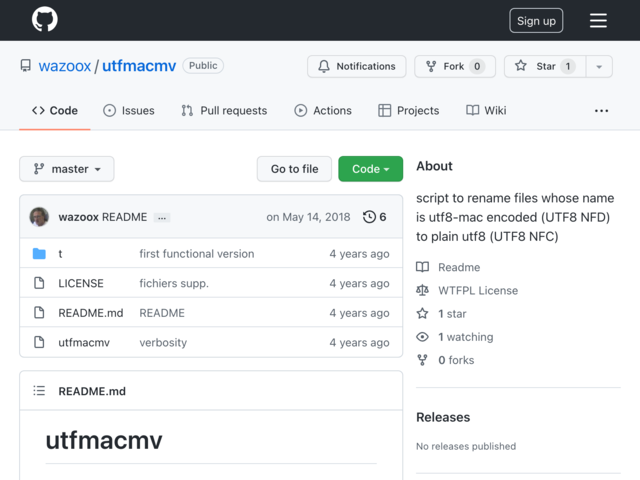Show more repository tabs menu
640x480 pixels.
[601, 111]
